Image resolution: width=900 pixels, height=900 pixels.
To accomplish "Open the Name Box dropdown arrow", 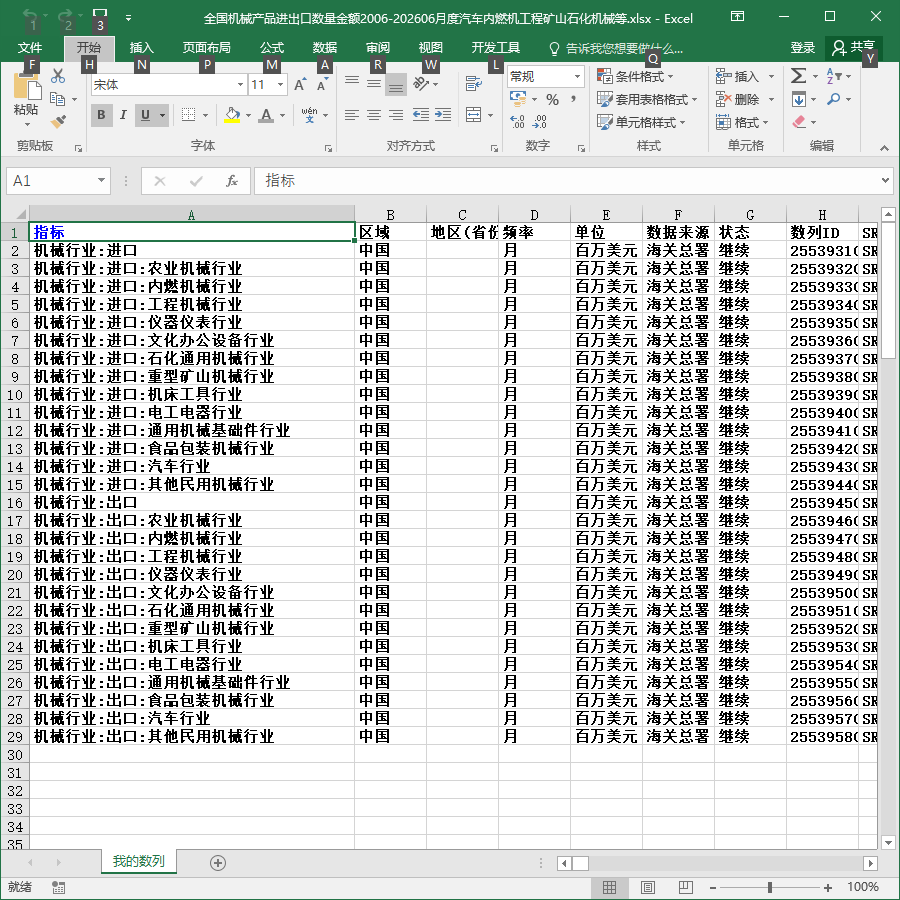I will pos(101,181).
